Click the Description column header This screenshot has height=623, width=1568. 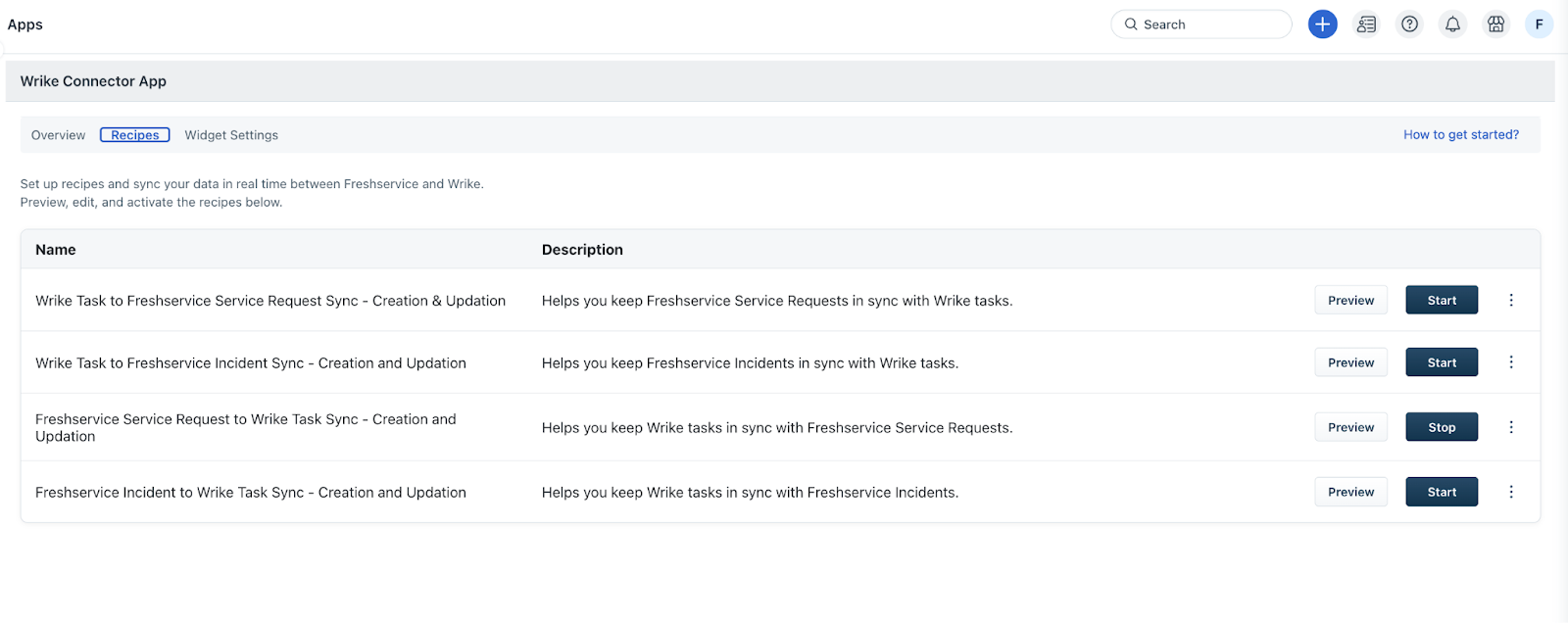pyautogui.click(x=582, y=250)
